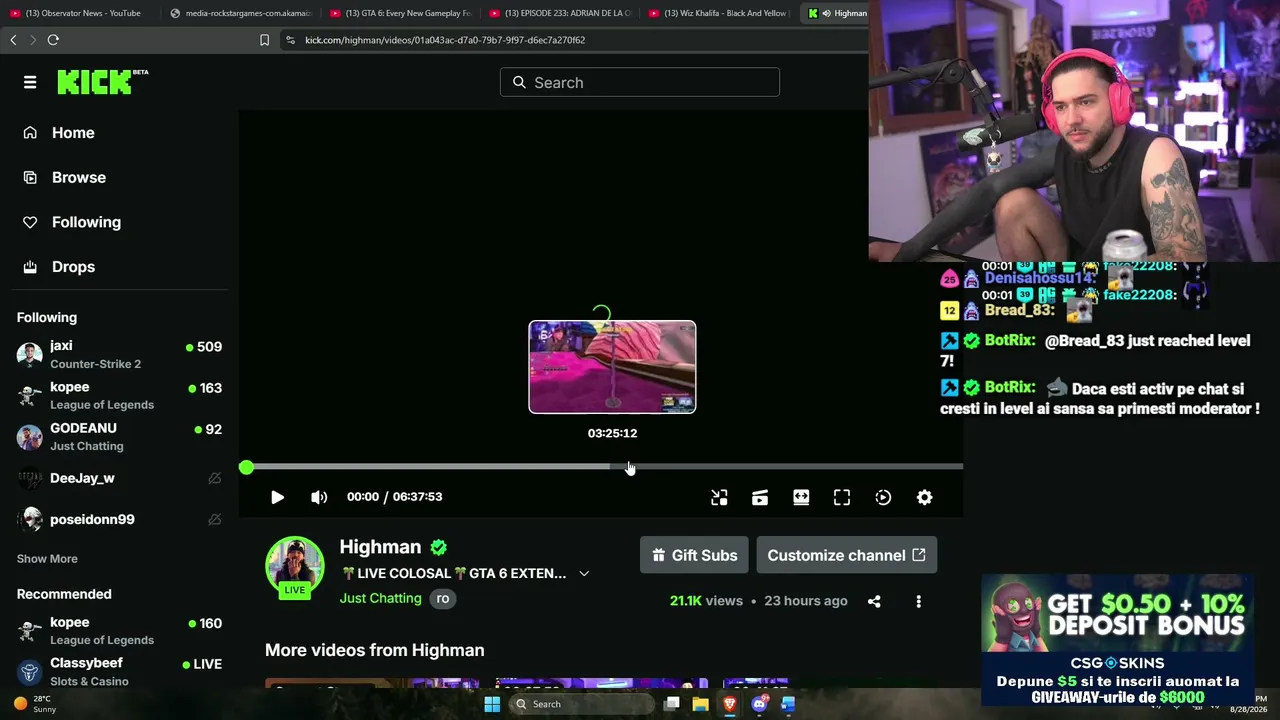
Task: Switch to the Highman Kick tab
Action: click(836, 13)
